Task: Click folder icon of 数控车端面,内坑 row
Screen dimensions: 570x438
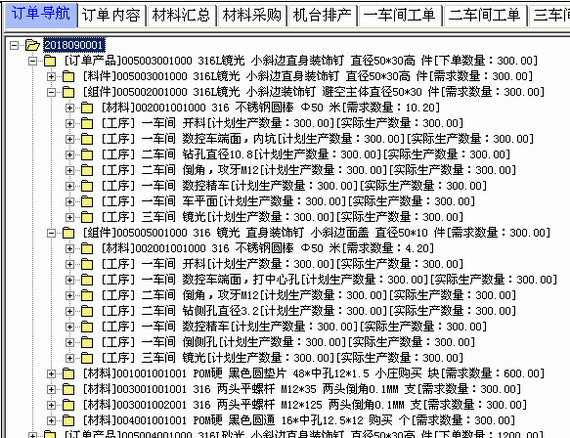Action: pyautogui.click(x=87, y=139)
